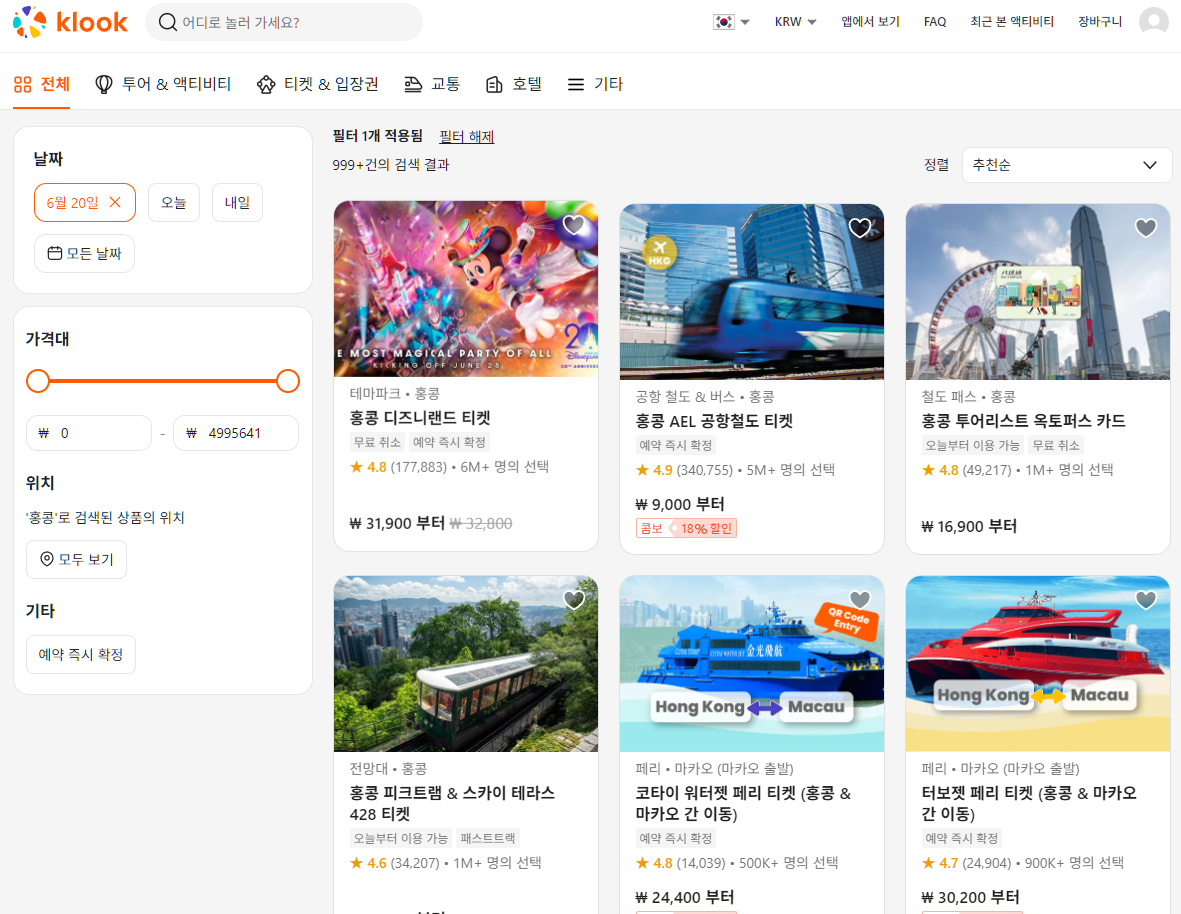The height and width of the screenshot is (914, 1181).
Task: Favorite the 코타이 워터젯 페리 heart
Action: click(860, 599)
